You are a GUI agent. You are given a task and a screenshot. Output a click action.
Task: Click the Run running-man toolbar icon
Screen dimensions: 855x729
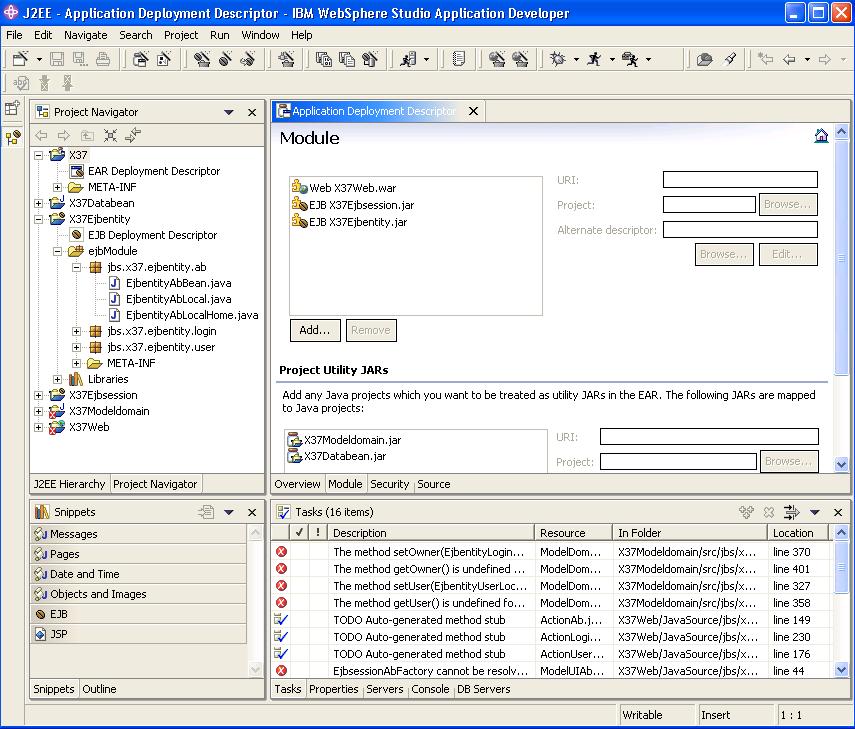coord(594,59)
